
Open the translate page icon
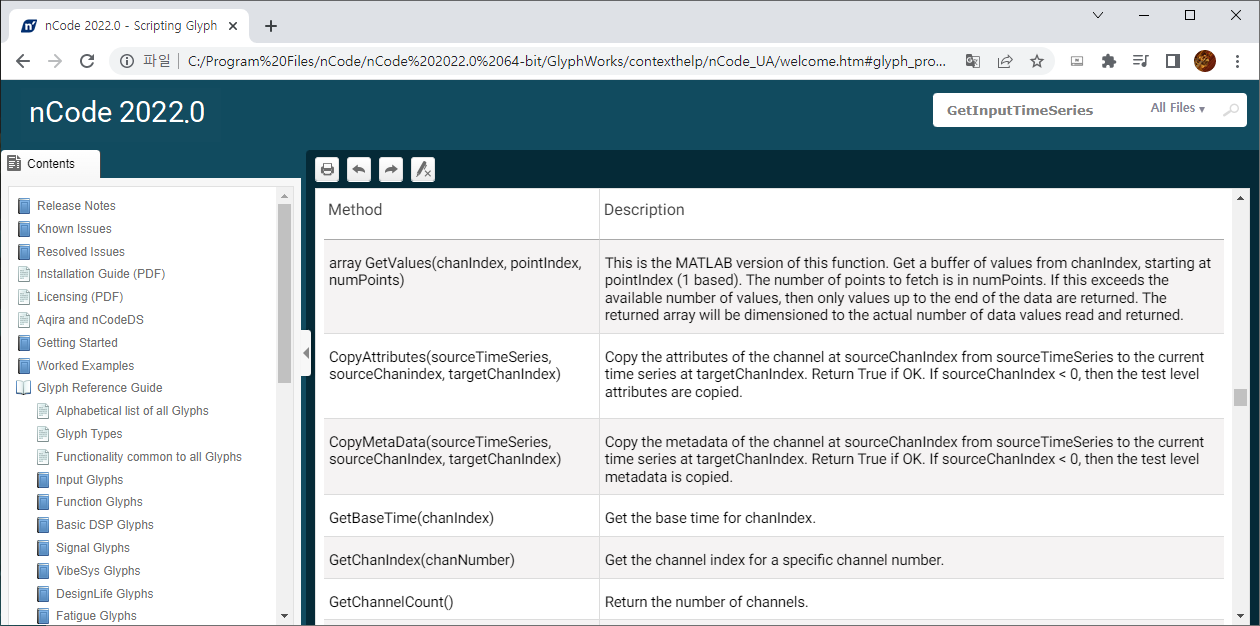[972, 61]
